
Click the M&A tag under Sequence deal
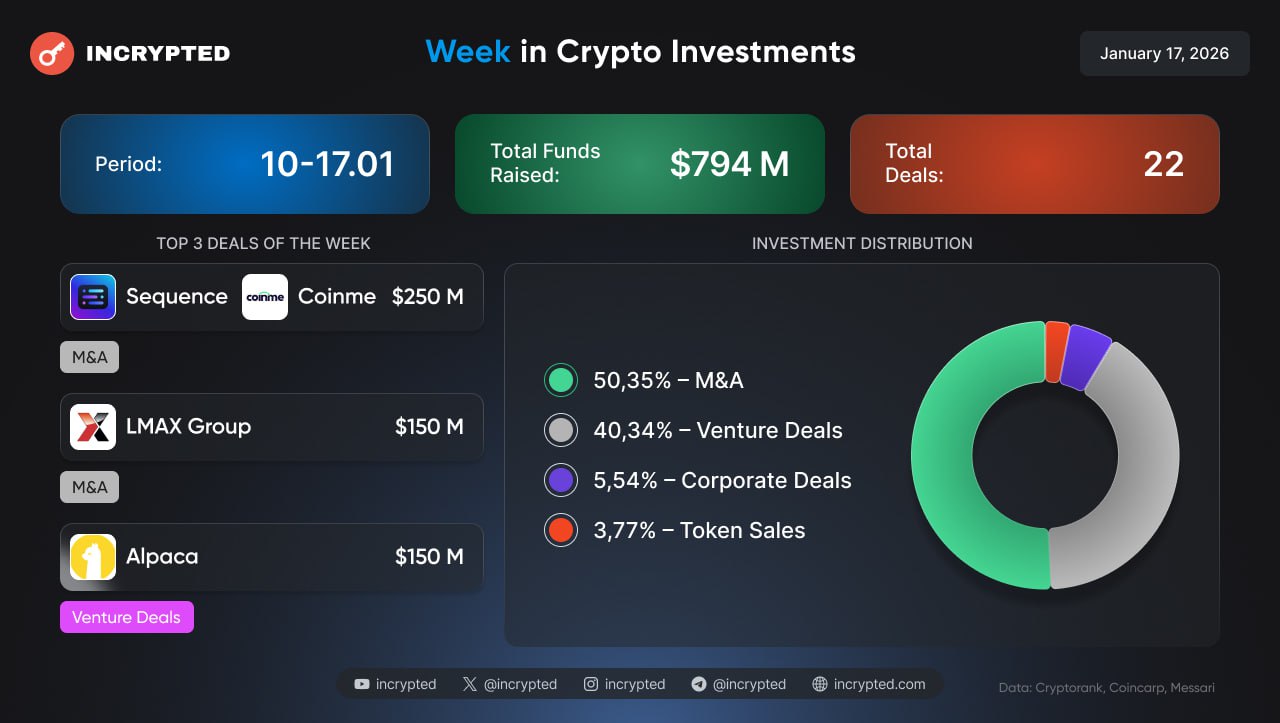90,357
